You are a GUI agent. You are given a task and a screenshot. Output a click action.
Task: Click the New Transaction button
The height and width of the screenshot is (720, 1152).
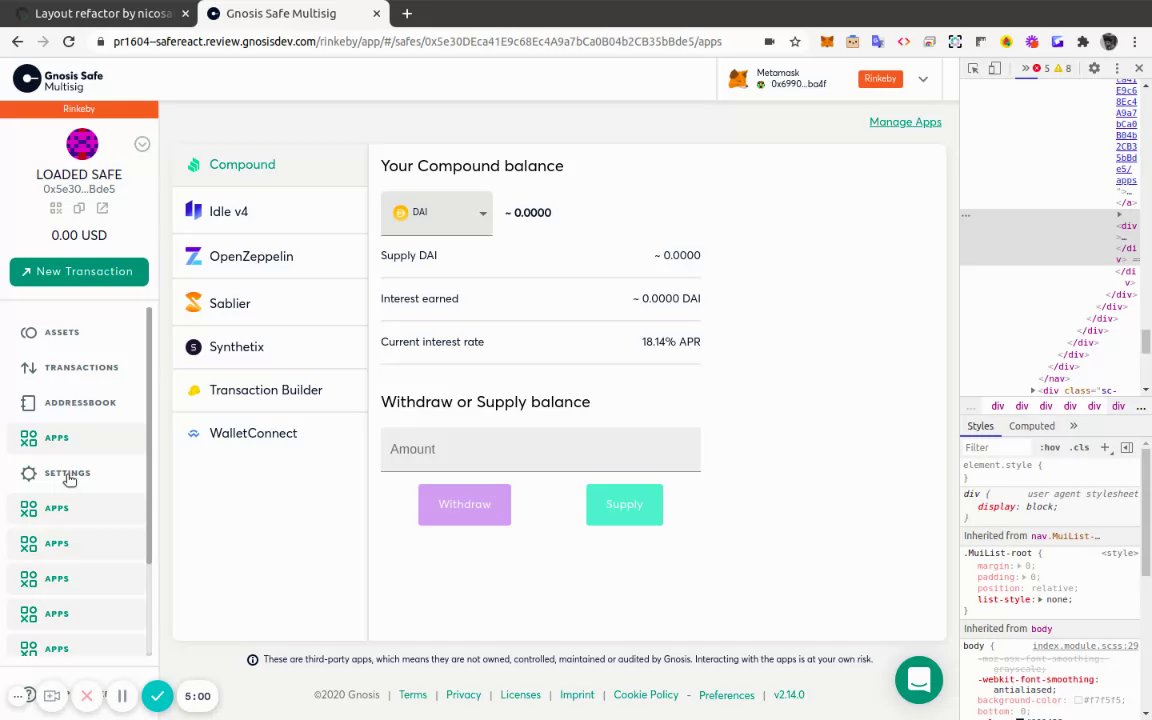pos(79,272)
